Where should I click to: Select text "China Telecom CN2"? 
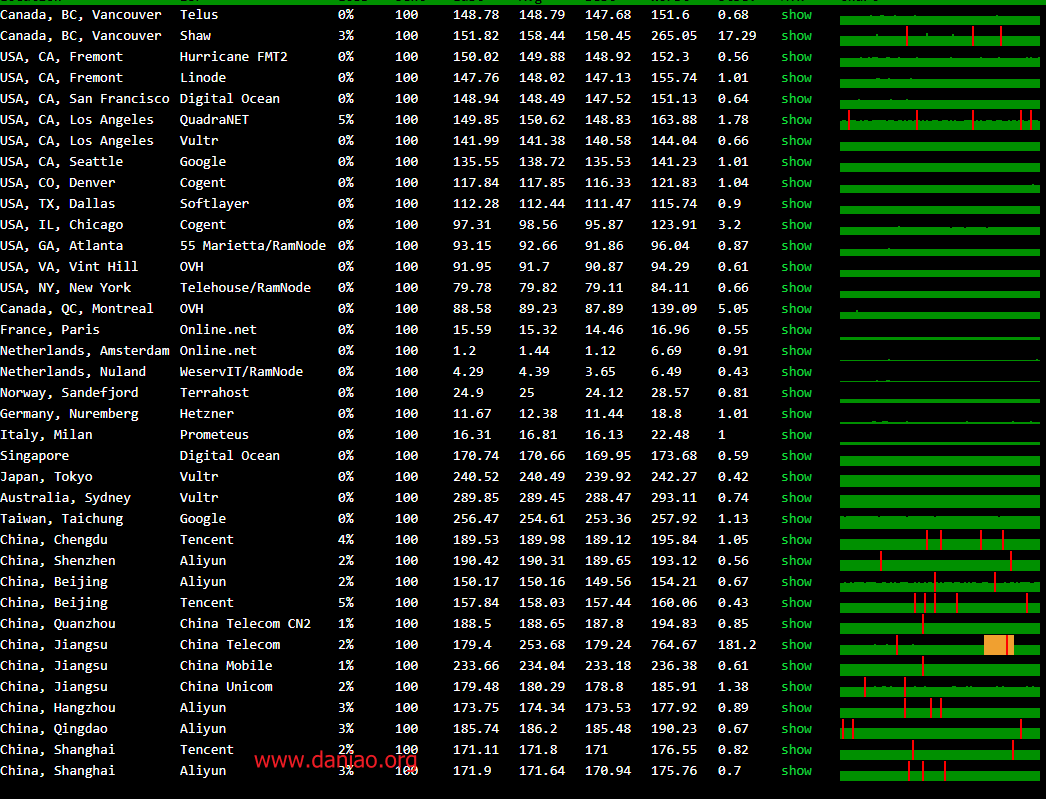tap(245, 624)
